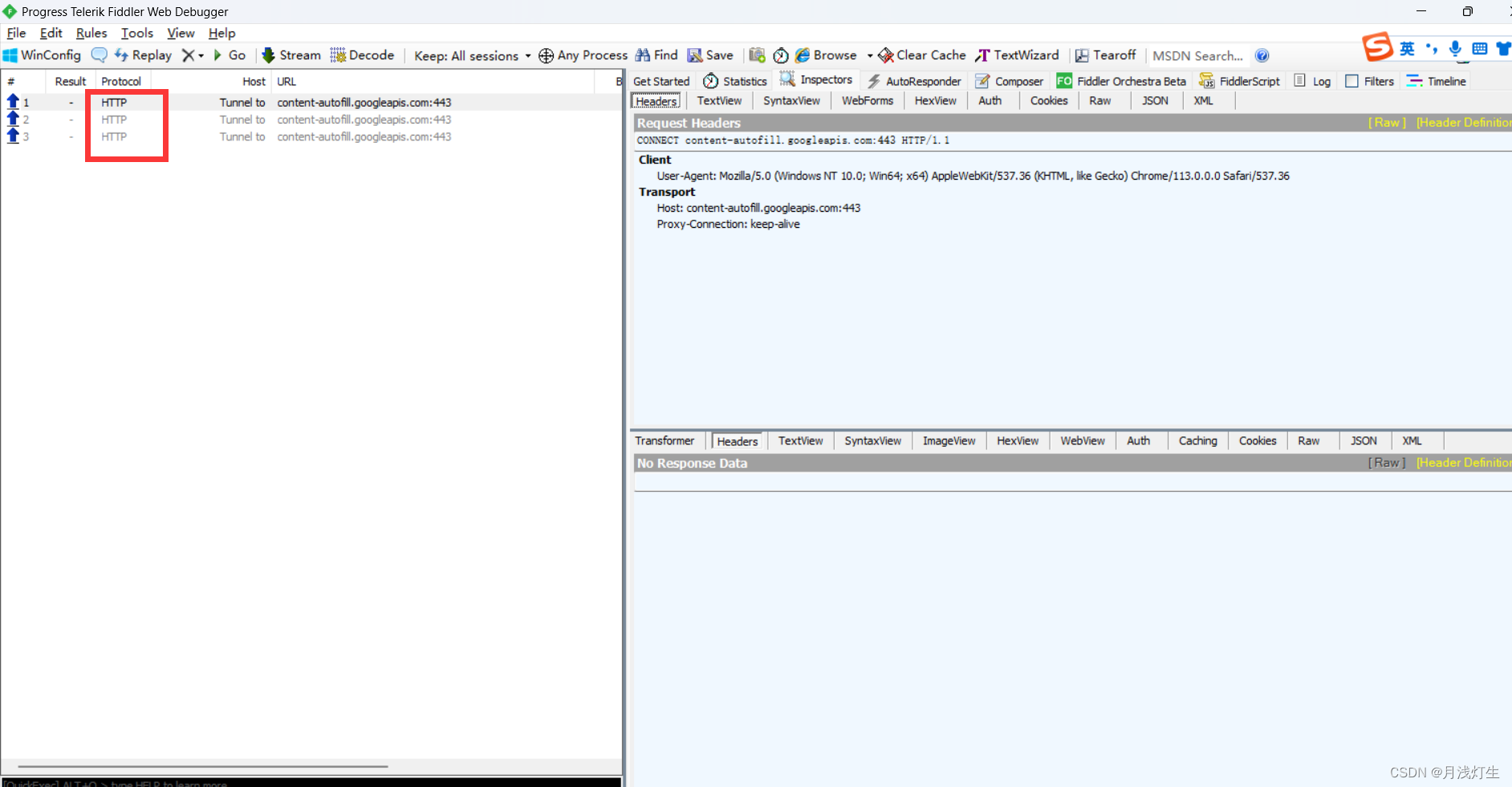The image size is (1512, 787).
Task: Sort by Host column header
Action: tap(211, 81)
